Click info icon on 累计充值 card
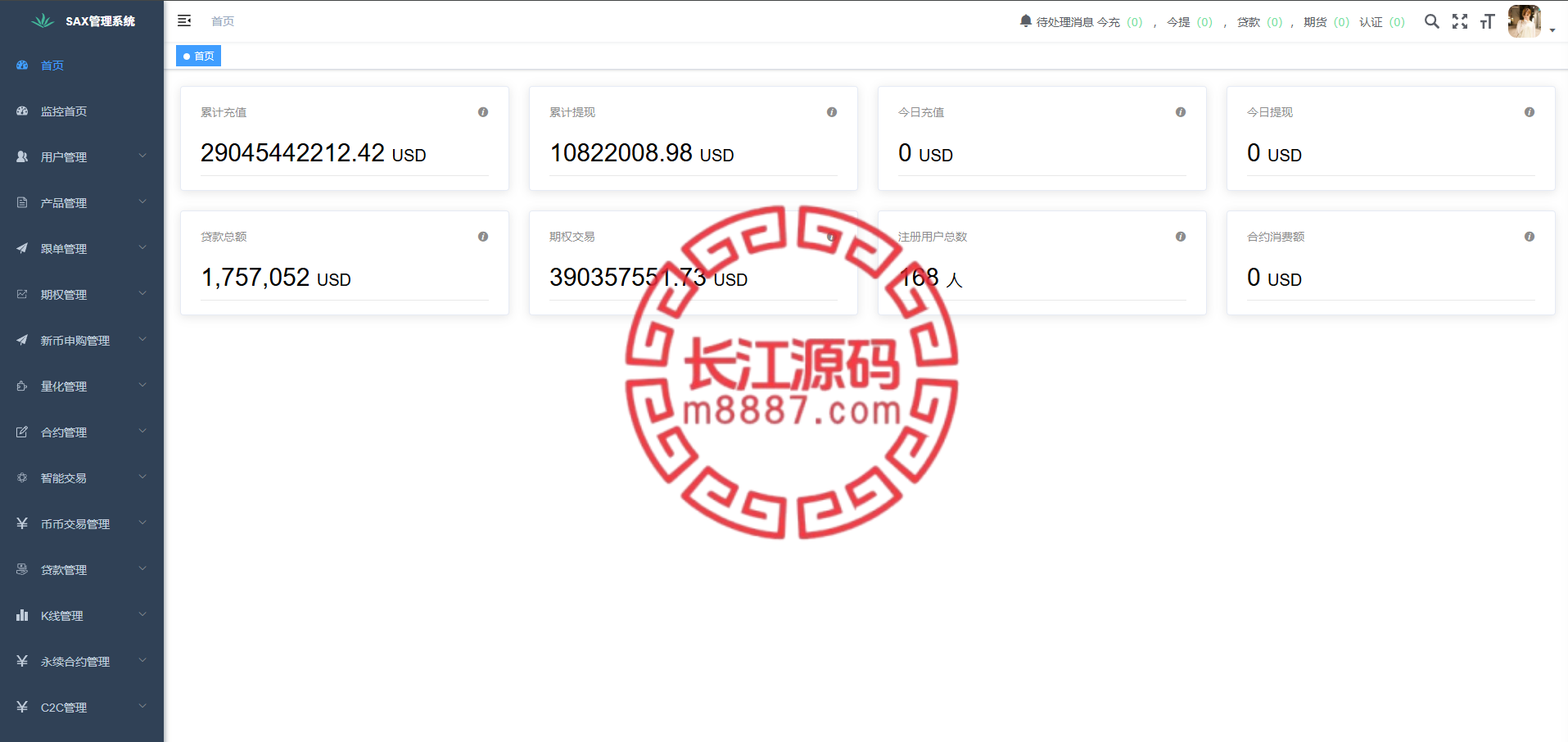The height and width of the screenshot is (742, 1568). point(483,112)
